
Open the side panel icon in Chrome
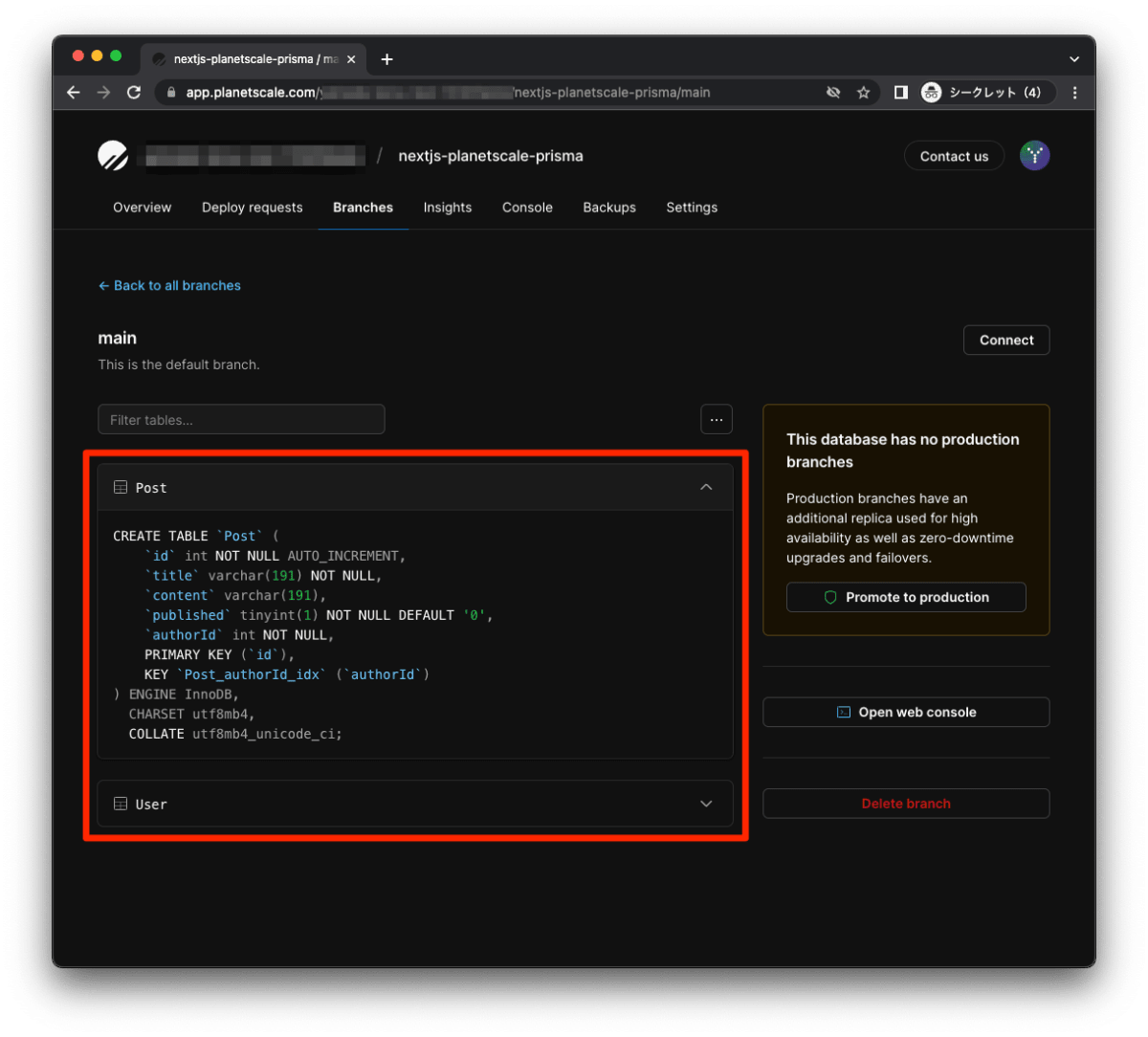pos(900,92)
